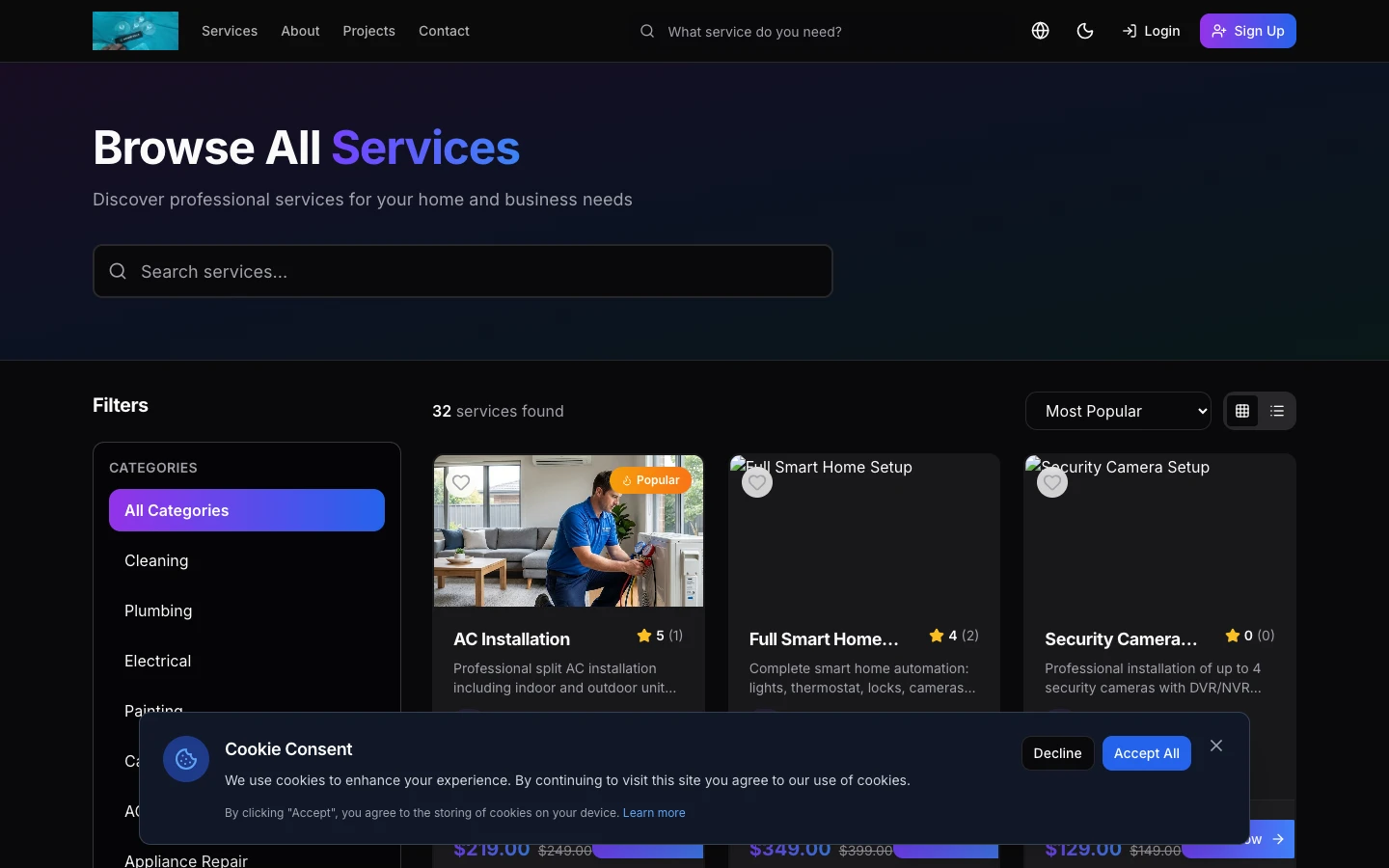This screenshot has width=1389, height=868.
Task: Click the Search services input field
Action: click(x=463, y=271)
